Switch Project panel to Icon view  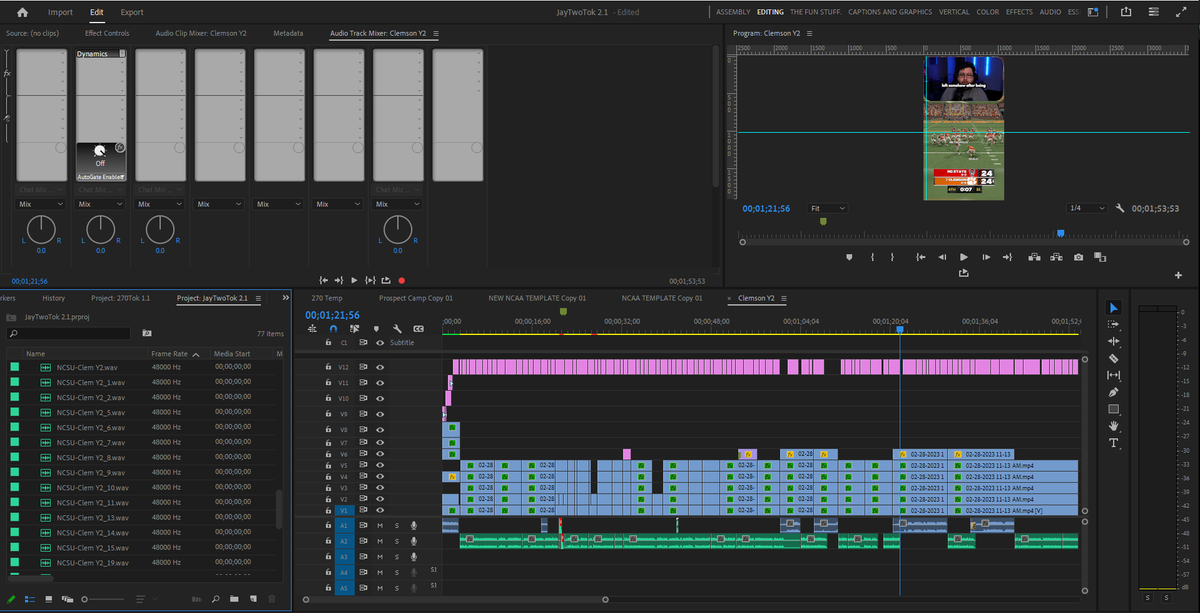point(48,598)
